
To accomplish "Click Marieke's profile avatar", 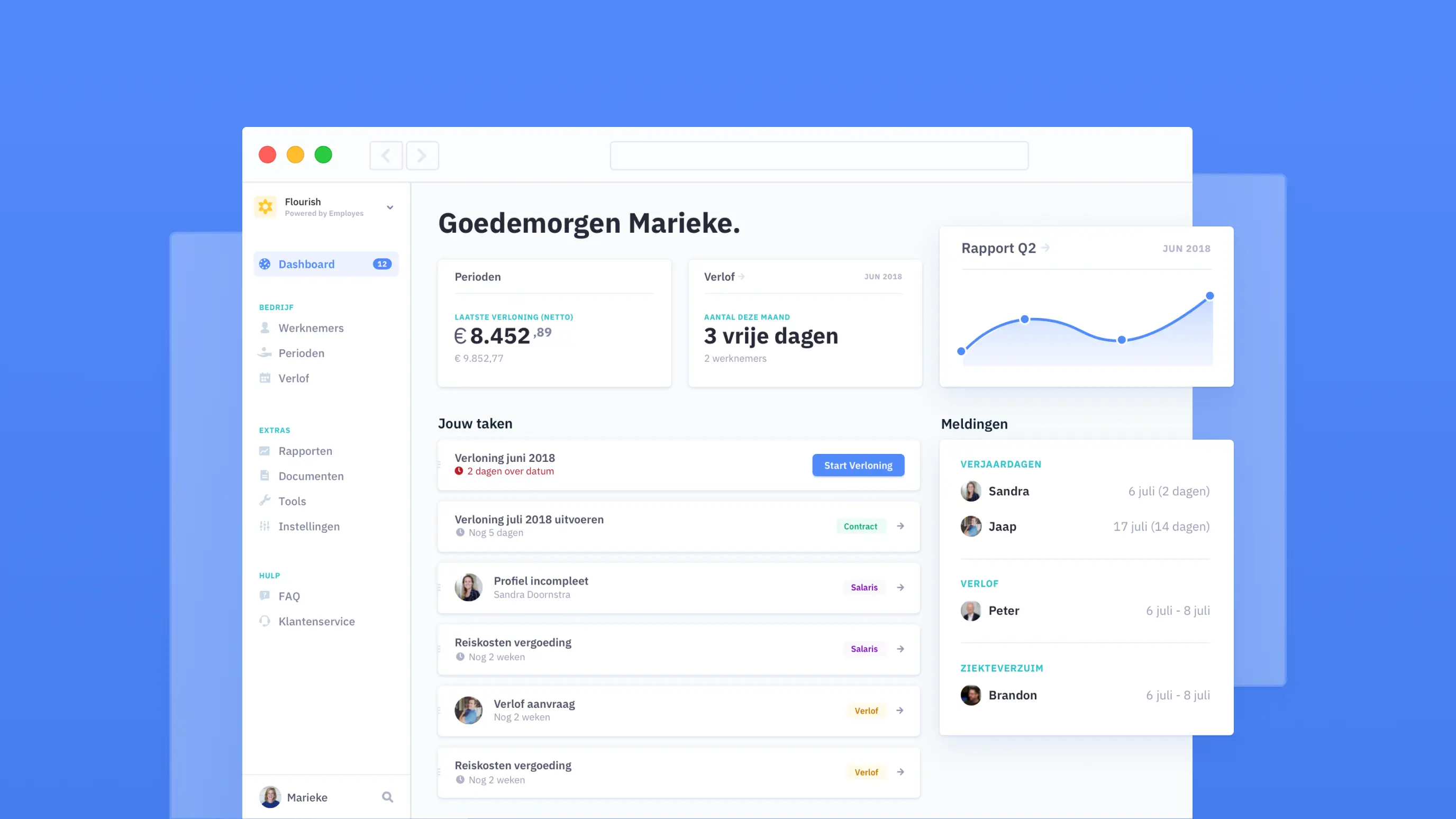I will (270, 797).
